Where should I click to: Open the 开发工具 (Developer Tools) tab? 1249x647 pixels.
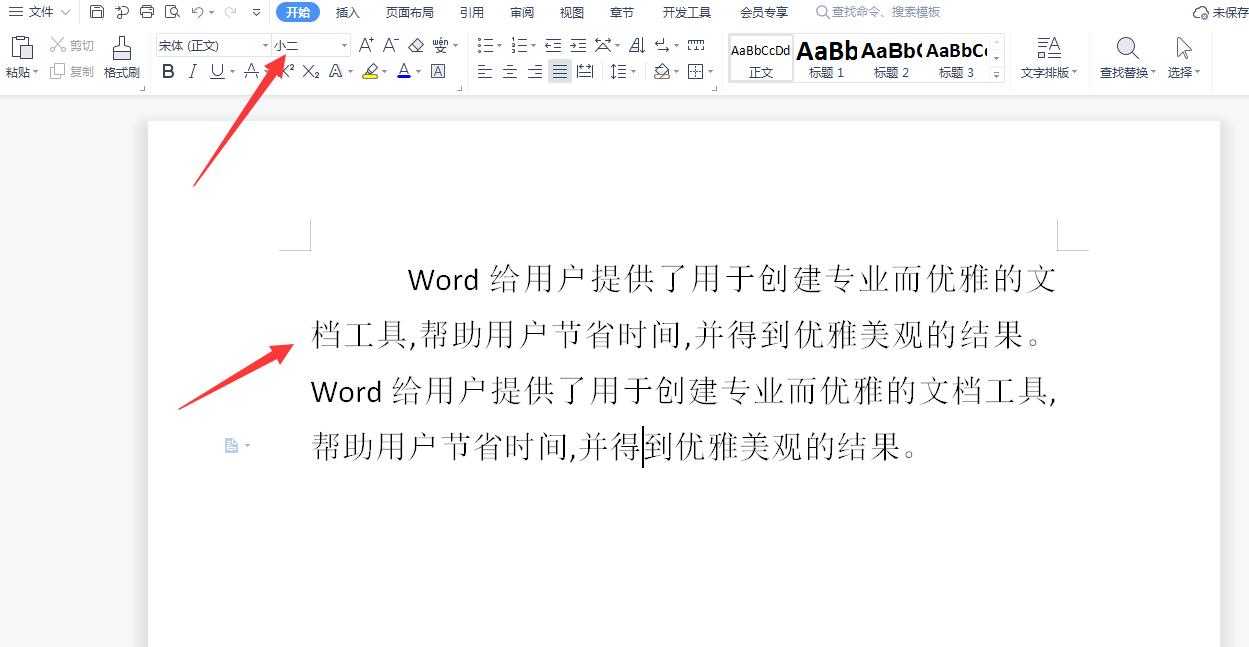pos(686,12)
